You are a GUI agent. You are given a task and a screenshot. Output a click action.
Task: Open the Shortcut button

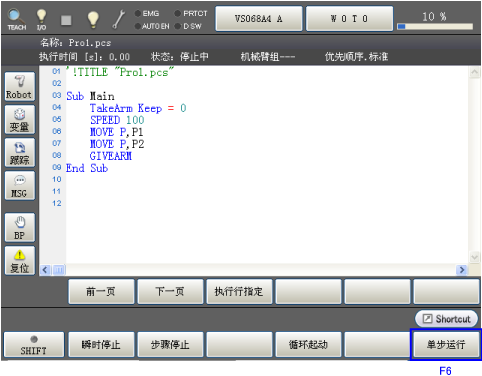[446, 319]
